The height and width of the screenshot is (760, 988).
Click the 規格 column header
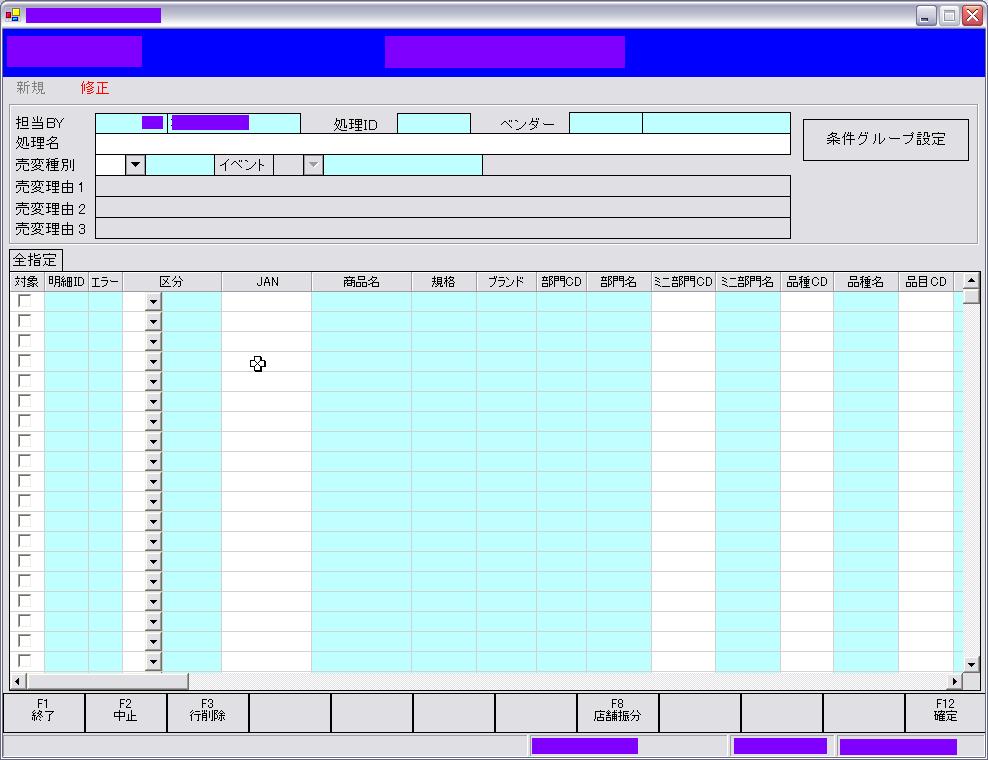point(444,282)
